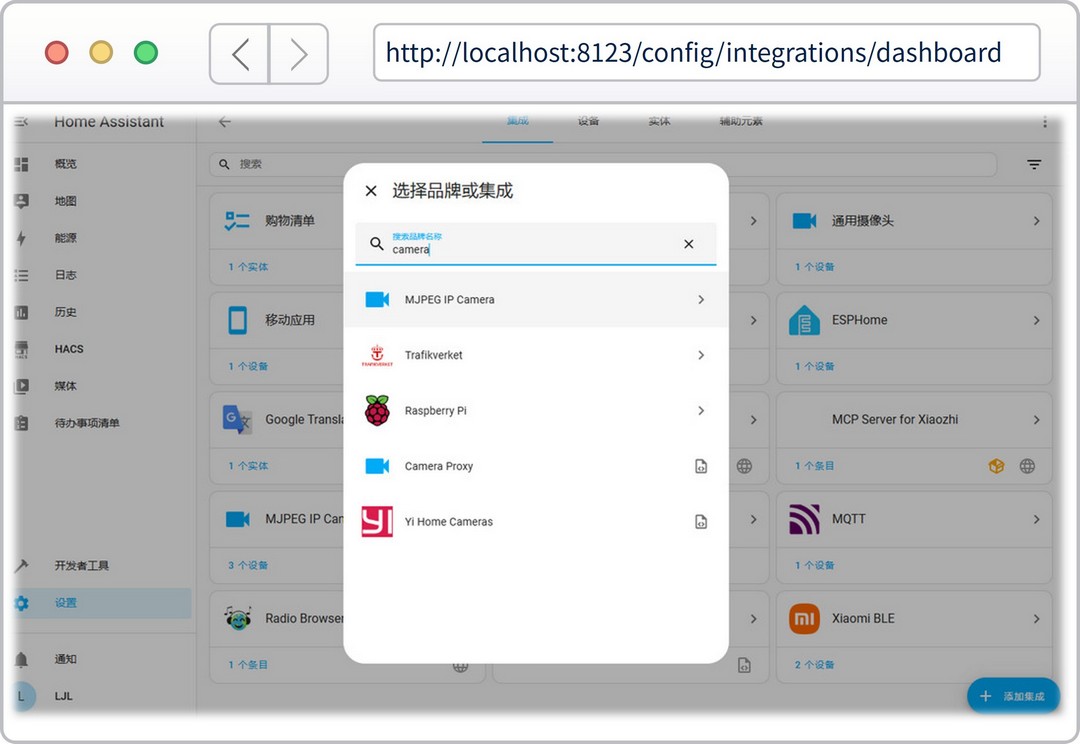Expand the 通用摄像头 card chevron
This screenshot has height=744, width=1080.
[x=1036, y=221]
